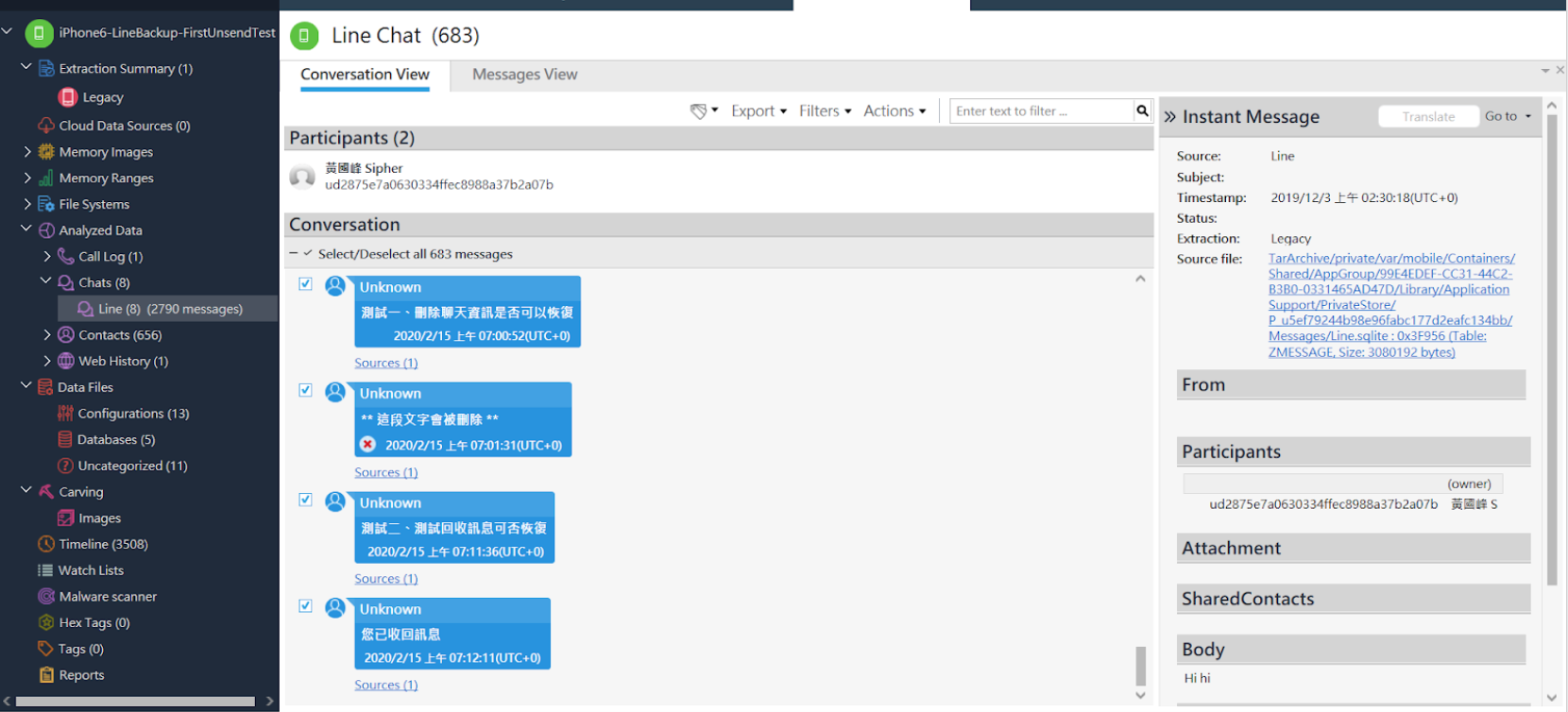Click the Databases icon
1568x712 pixels.
[65, 439]
